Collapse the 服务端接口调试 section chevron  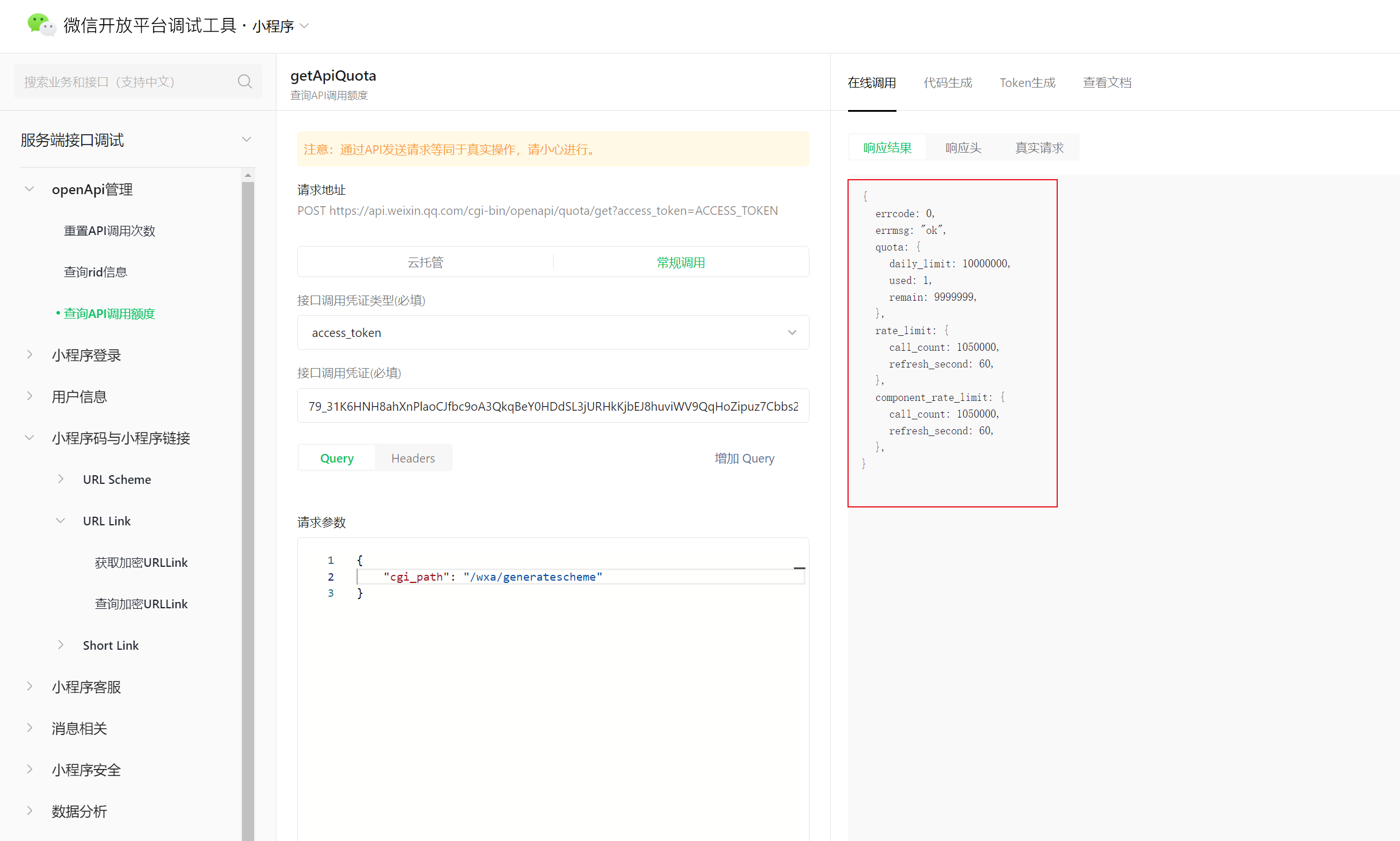[247, 139]
